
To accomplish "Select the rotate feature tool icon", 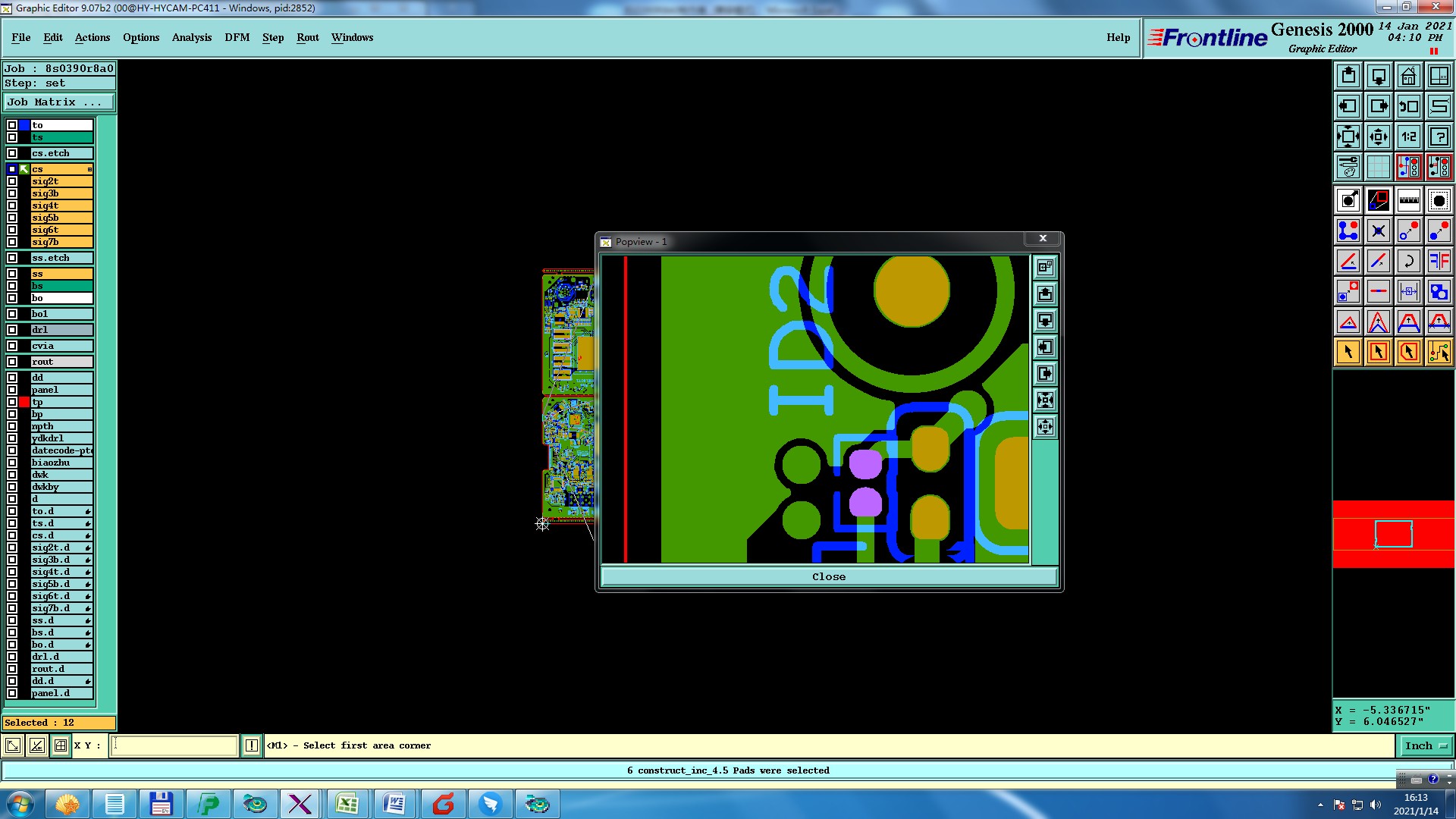I will click(x=1408, y=261).
